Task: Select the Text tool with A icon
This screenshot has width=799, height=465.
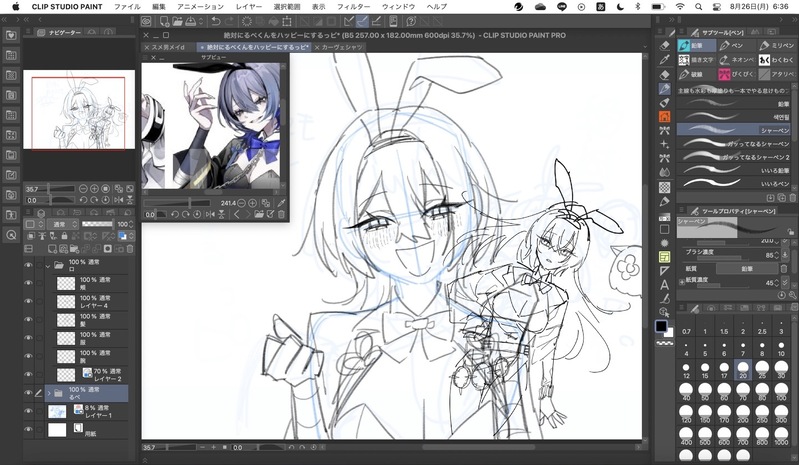Action: click(664, 285)
